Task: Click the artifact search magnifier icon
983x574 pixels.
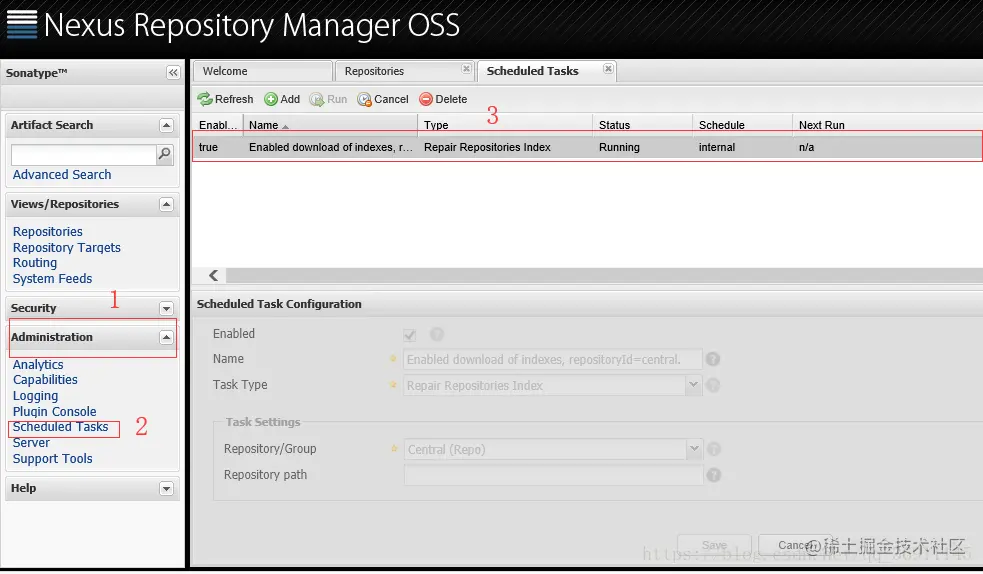Action: tap(165, 155)
